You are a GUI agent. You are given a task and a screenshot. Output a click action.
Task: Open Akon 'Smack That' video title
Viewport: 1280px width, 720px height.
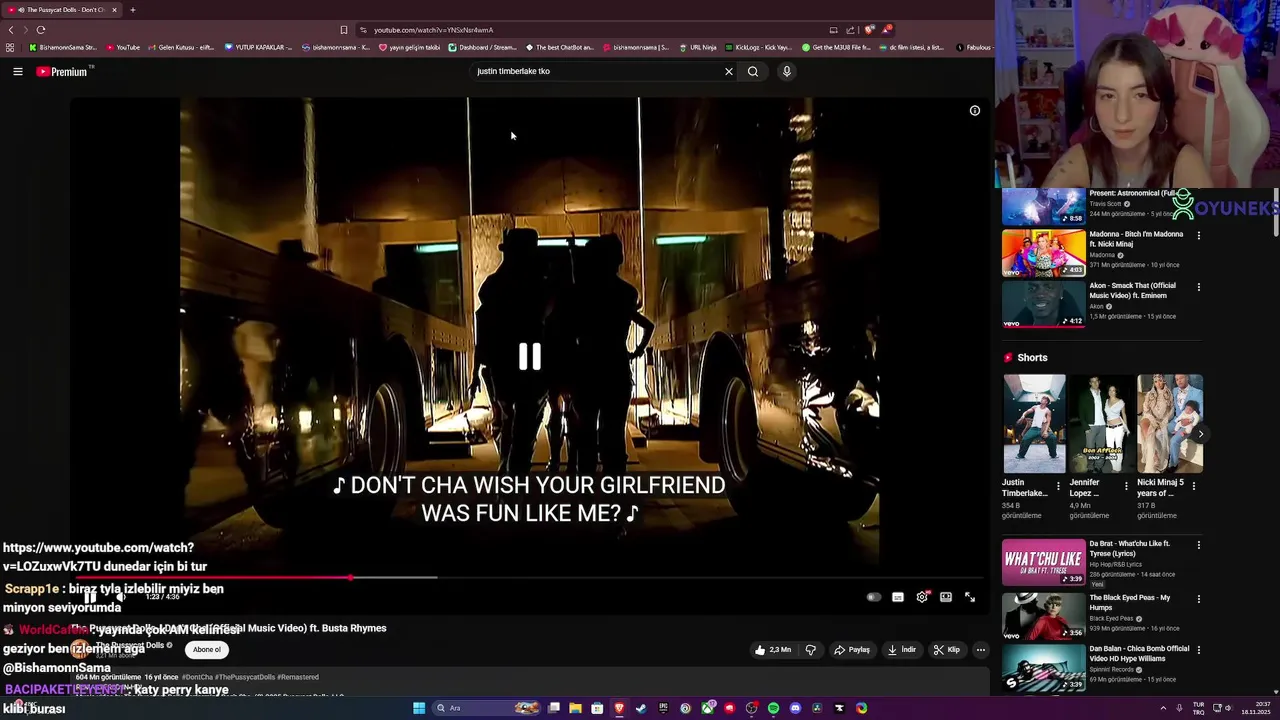coord(1132,290)
